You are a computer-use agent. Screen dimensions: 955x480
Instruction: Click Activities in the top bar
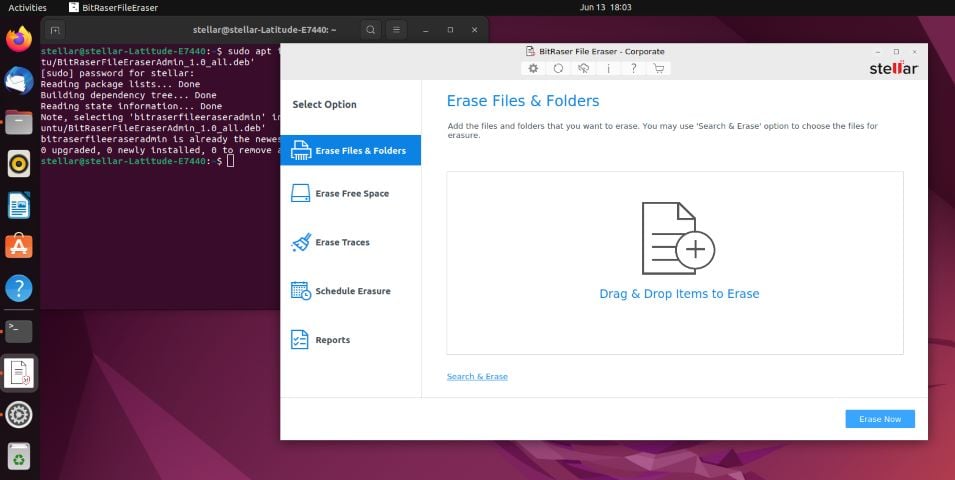coord(27,7)
